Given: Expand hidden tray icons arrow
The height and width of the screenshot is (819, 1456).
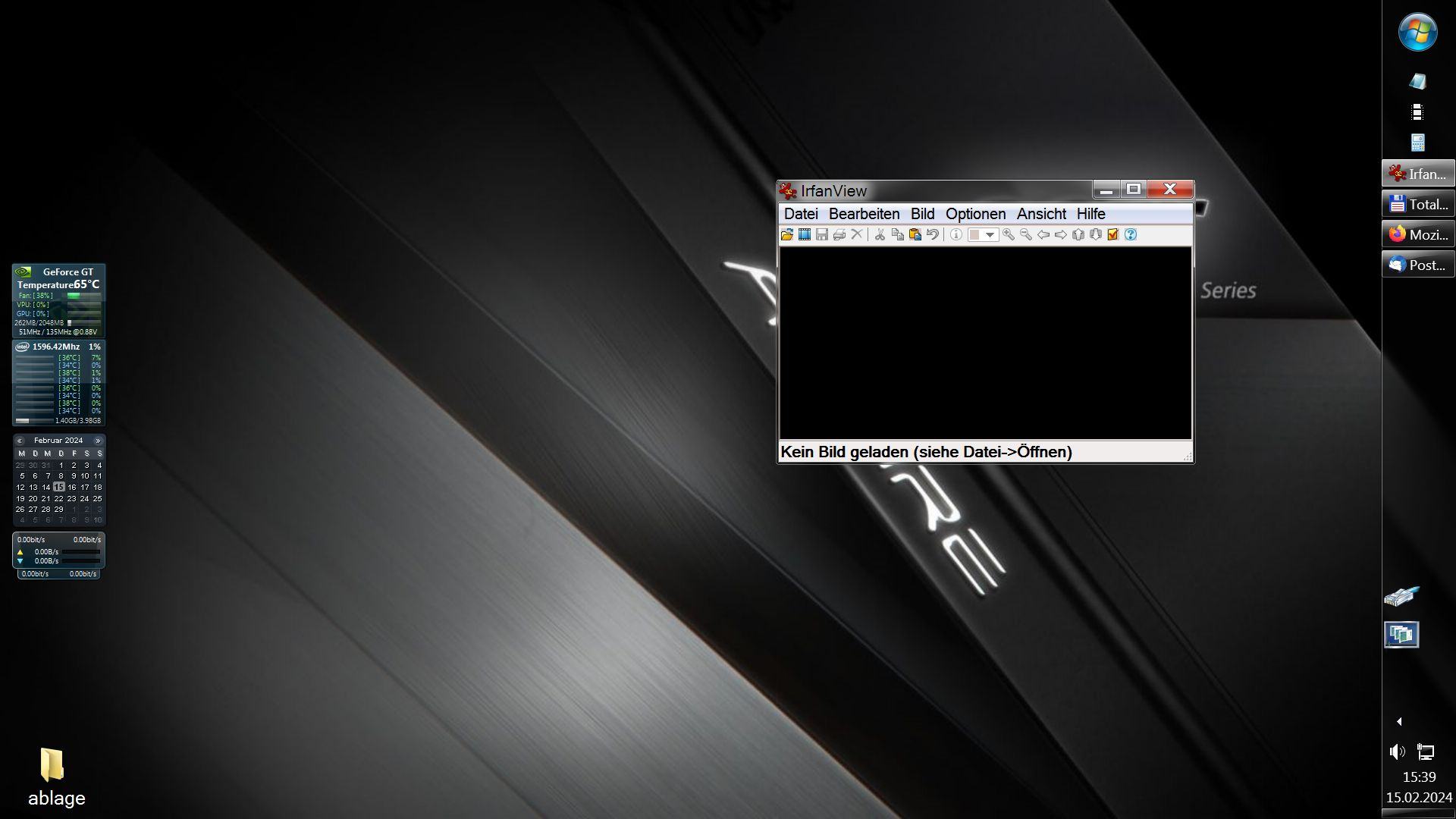Looking at the screenshot, I should (1399, 722).
